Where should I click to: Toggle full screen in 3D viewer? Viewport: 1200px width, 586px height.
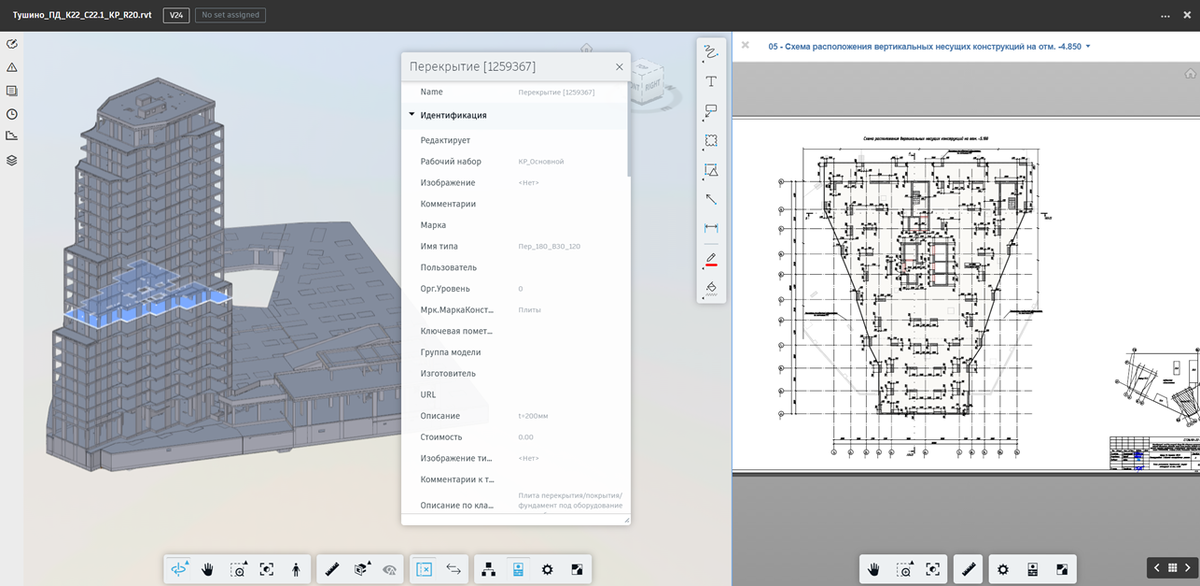tap(576, 568)
